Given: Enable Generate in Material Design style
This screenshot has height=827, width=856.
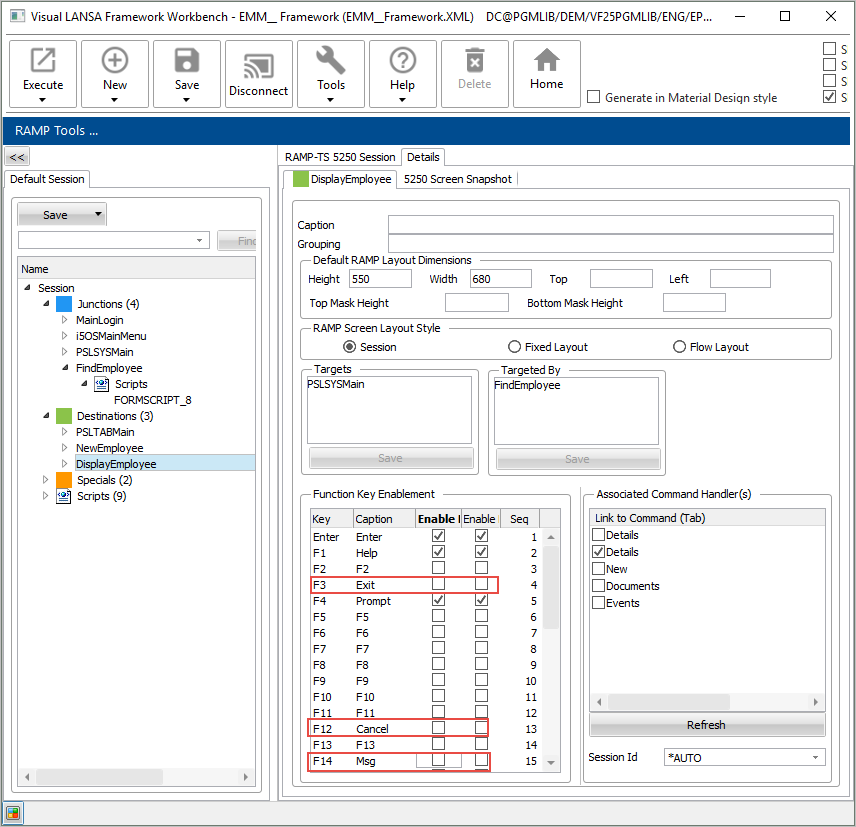Looking at the screenshot, I should (594, 97).
